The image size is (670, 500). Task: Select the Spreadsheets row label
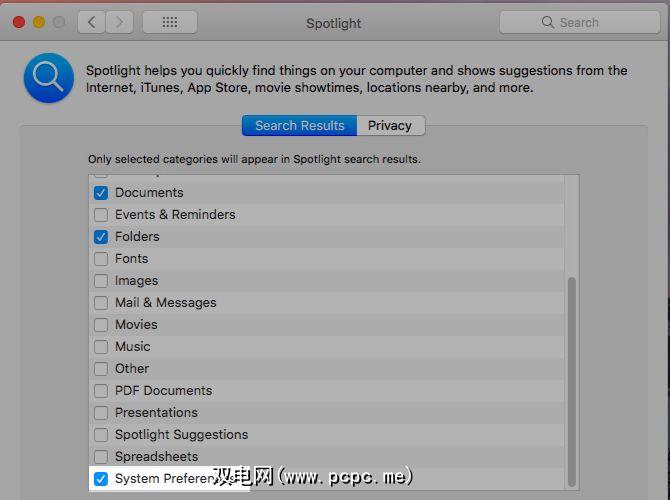pyautogui.click(x=156, y=456)
